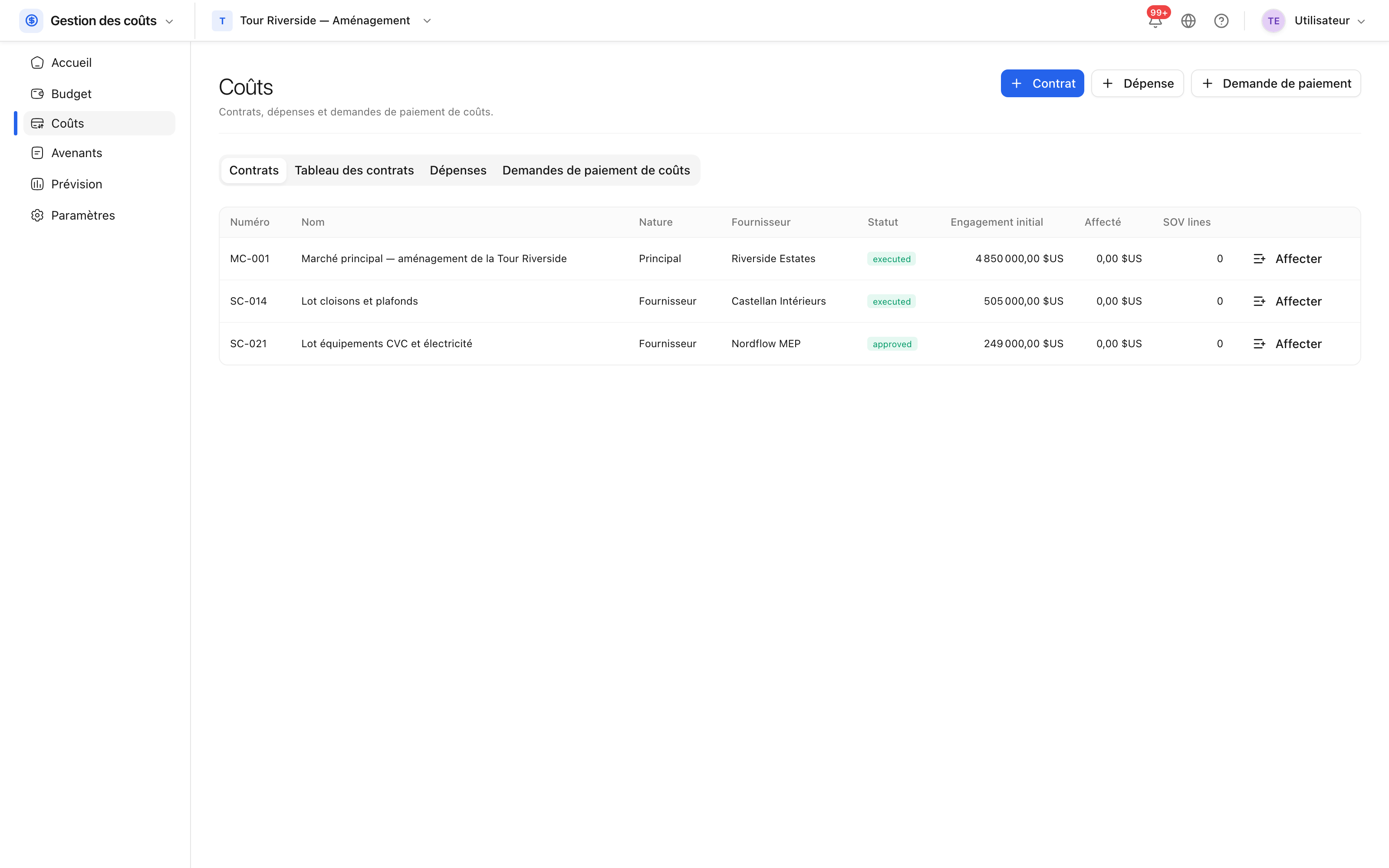Click the Paramètres gear icon
Image resolution: width=1389 pixels, height=868 pixels.
(x=37, y=215)
